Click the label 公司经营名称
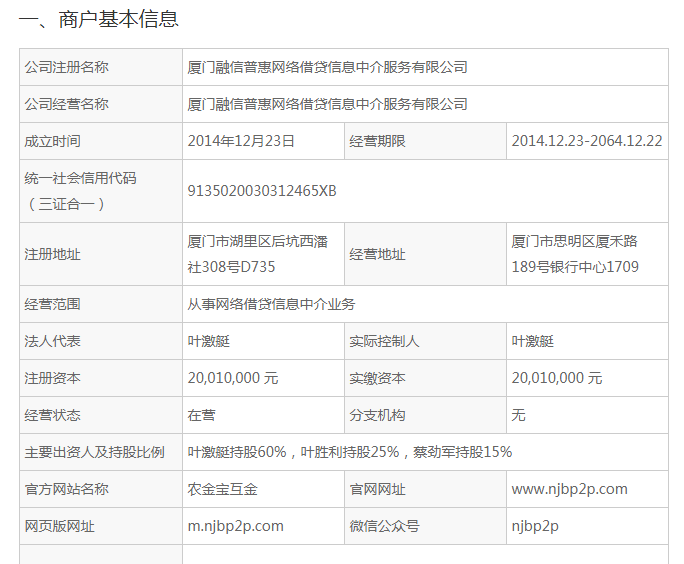Viewport: 684px width, 564px height. [66, 104]
